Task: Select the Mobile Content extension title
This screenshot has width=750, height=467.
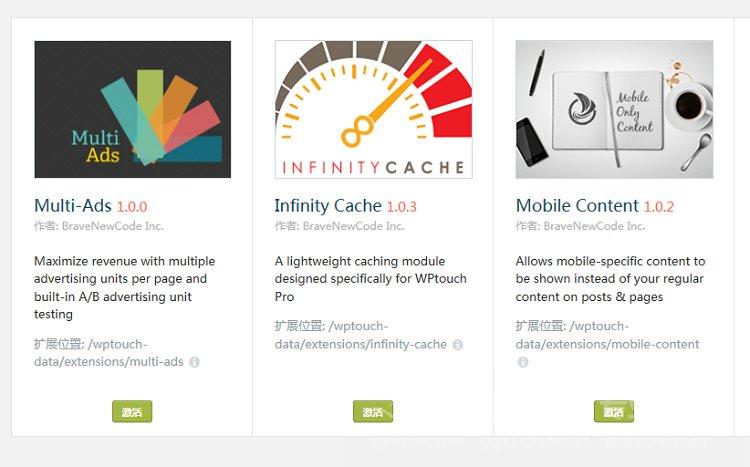Action: click(x=577, y=206)
